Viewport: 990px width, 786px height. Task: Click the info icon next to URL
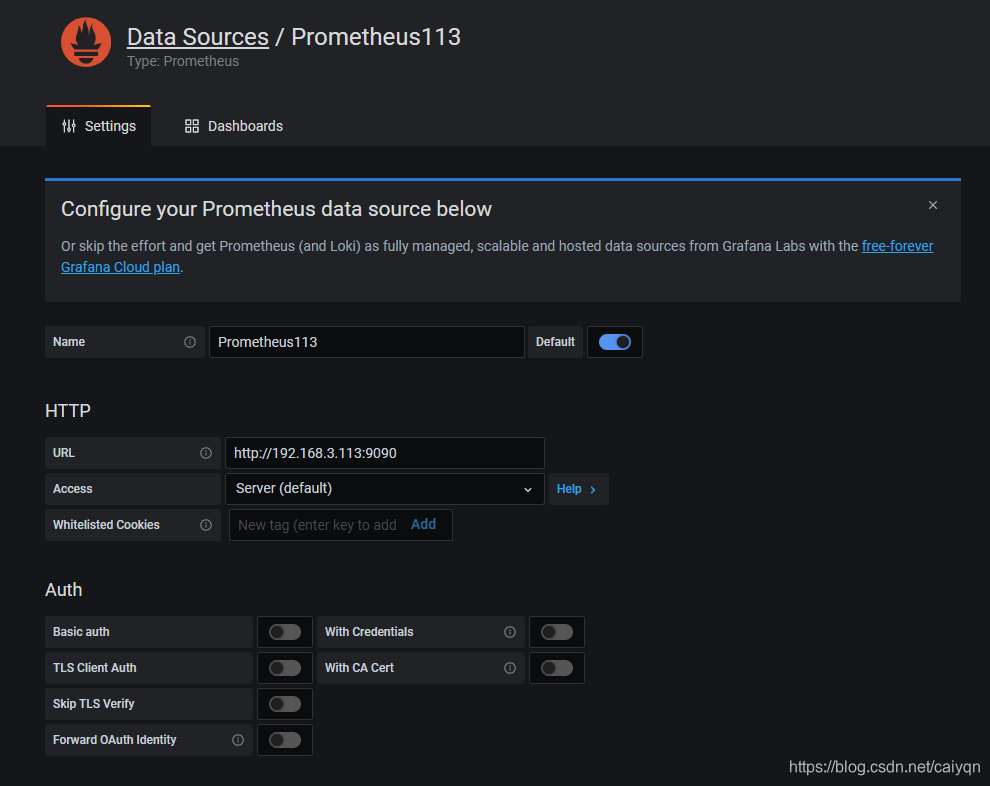coord(206,453)
